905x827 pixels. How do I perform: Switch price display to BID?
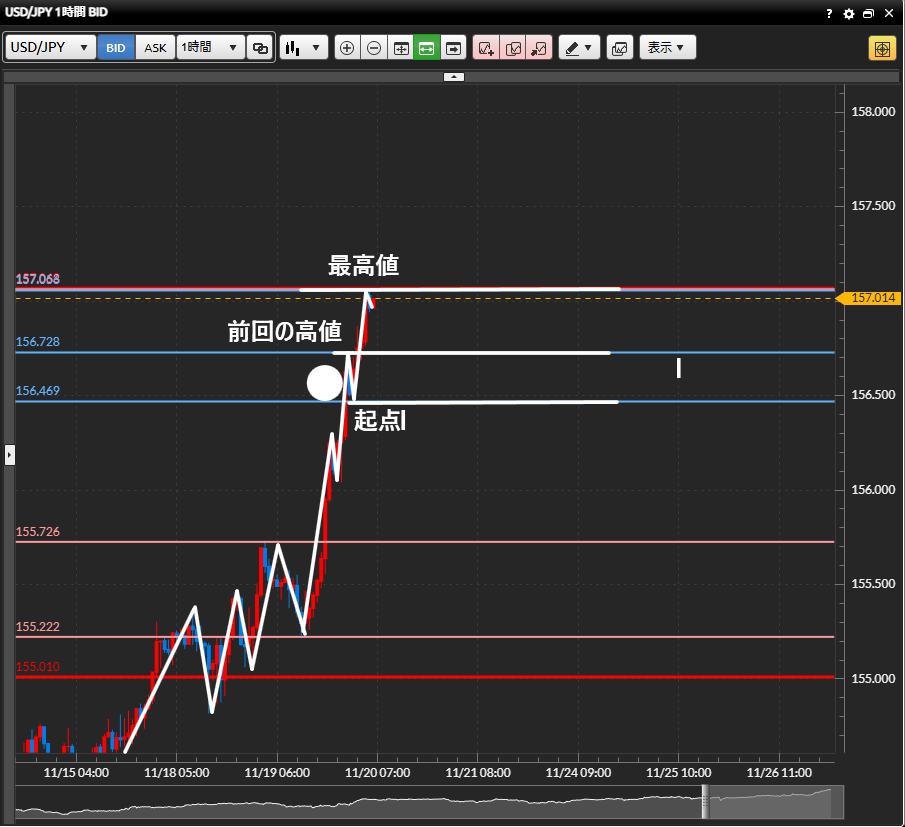pyautogui.click(x=116, y=48)
